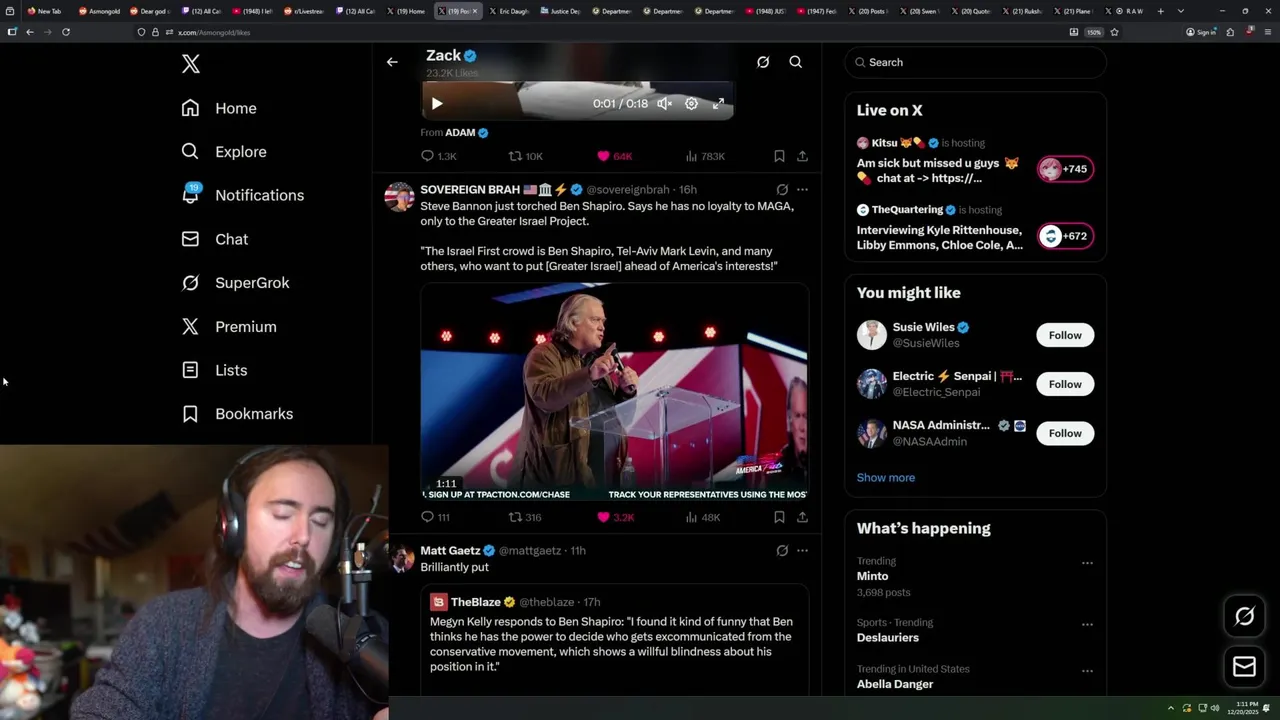Screen dimensions: 1280x720
Task: Click the Search input field
Action: (x=975, y=62)
